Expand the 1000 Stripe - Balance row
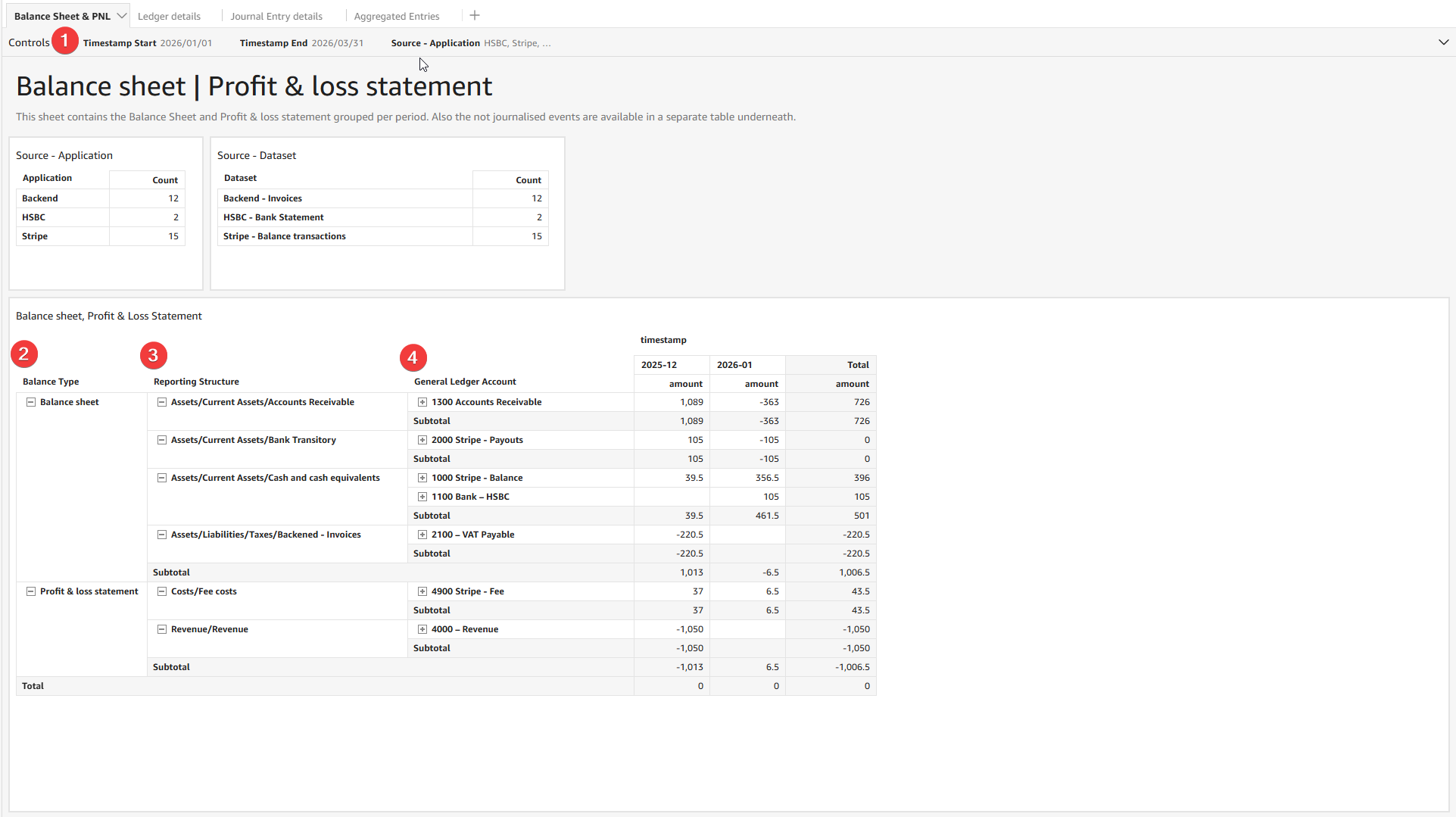This screenshot has width=1456, height=817. [422, 478]
